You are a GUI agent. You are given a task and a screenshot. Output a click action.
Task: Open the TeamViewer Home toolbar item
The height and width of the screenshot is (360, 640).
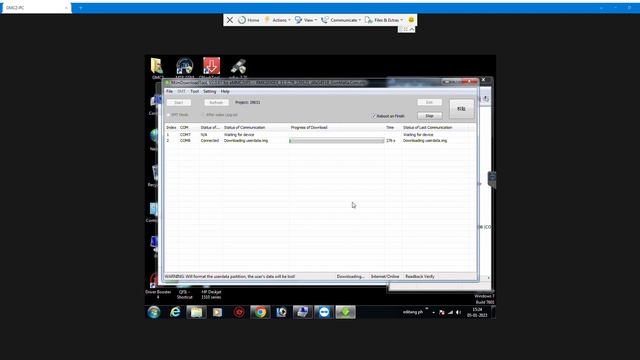tap(249, 20)
